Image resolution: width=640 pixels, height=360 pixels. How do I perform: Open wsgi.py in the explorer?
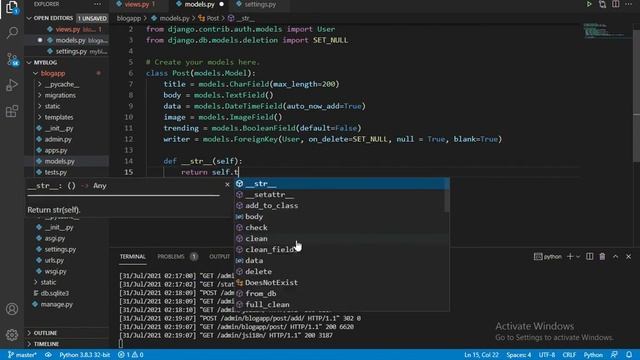[x=56, y=271]
